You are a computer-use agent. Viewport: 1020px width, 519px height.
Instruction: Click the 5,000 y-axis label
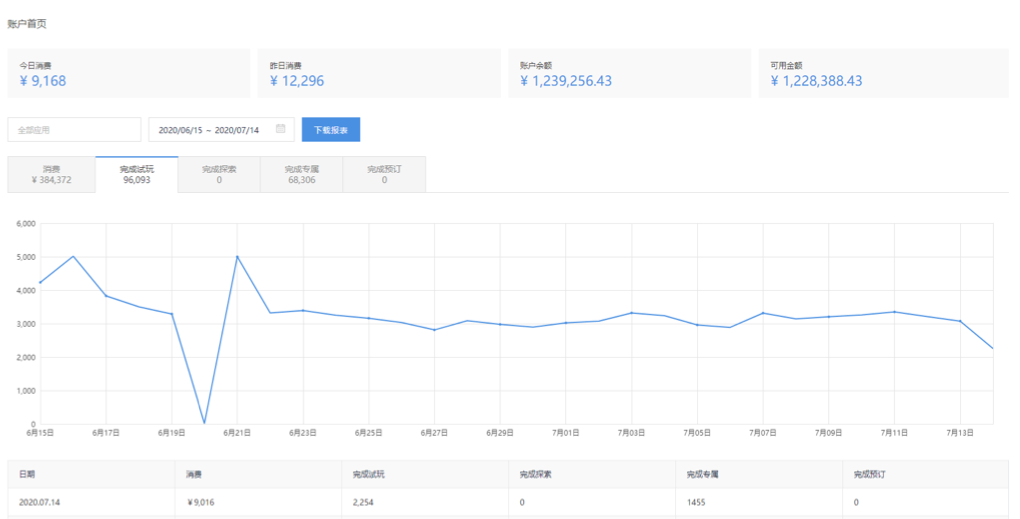click(x=26, y=257)
